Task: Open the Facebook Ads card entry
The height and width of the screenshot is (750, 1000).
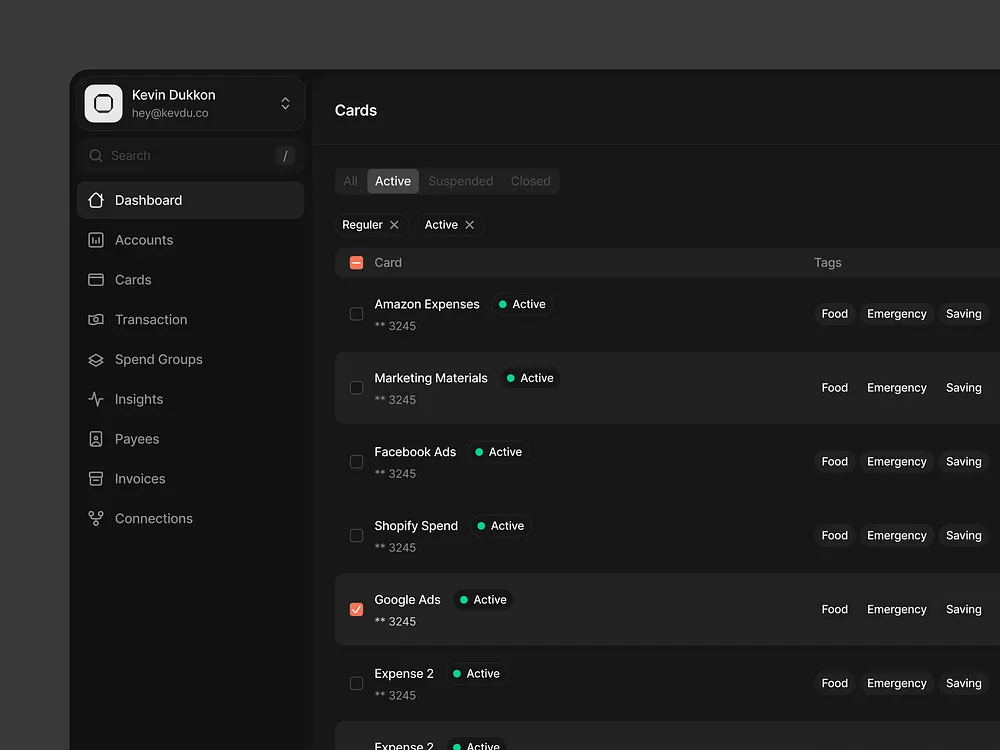Action: 415,451
